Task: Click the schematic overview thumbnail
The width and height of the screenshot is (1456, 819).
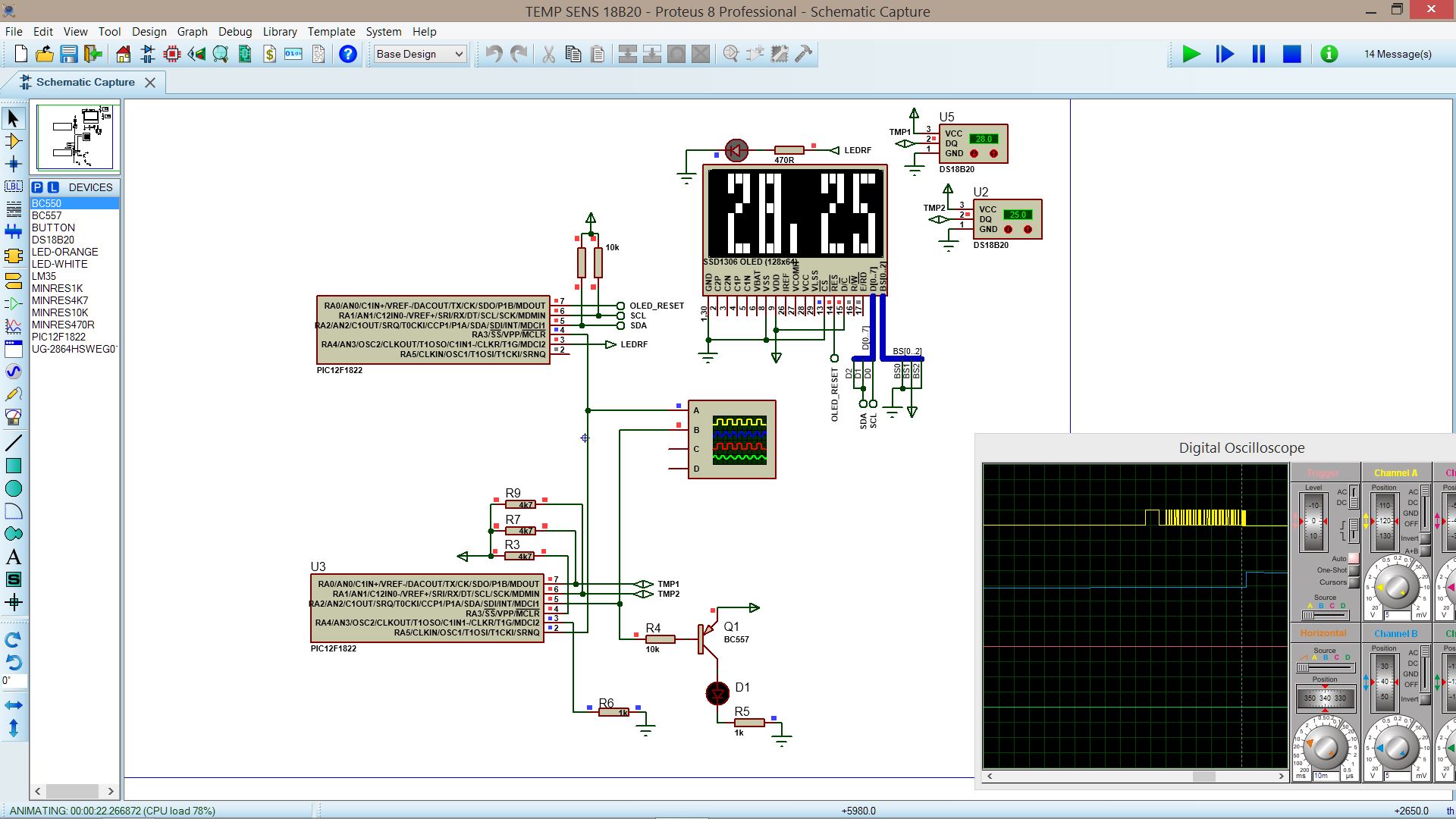Action: 75,137
